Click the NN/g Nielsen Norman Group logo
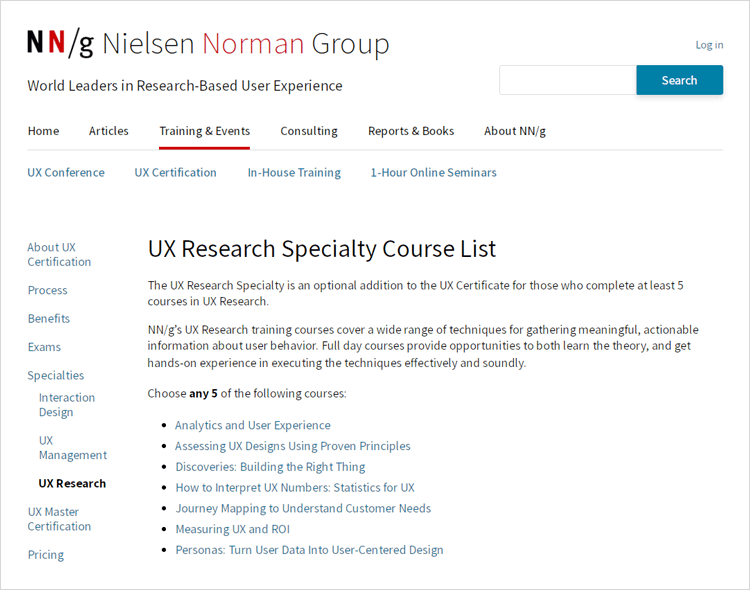This screenshot has width=750, height=590. coord(208,44)
